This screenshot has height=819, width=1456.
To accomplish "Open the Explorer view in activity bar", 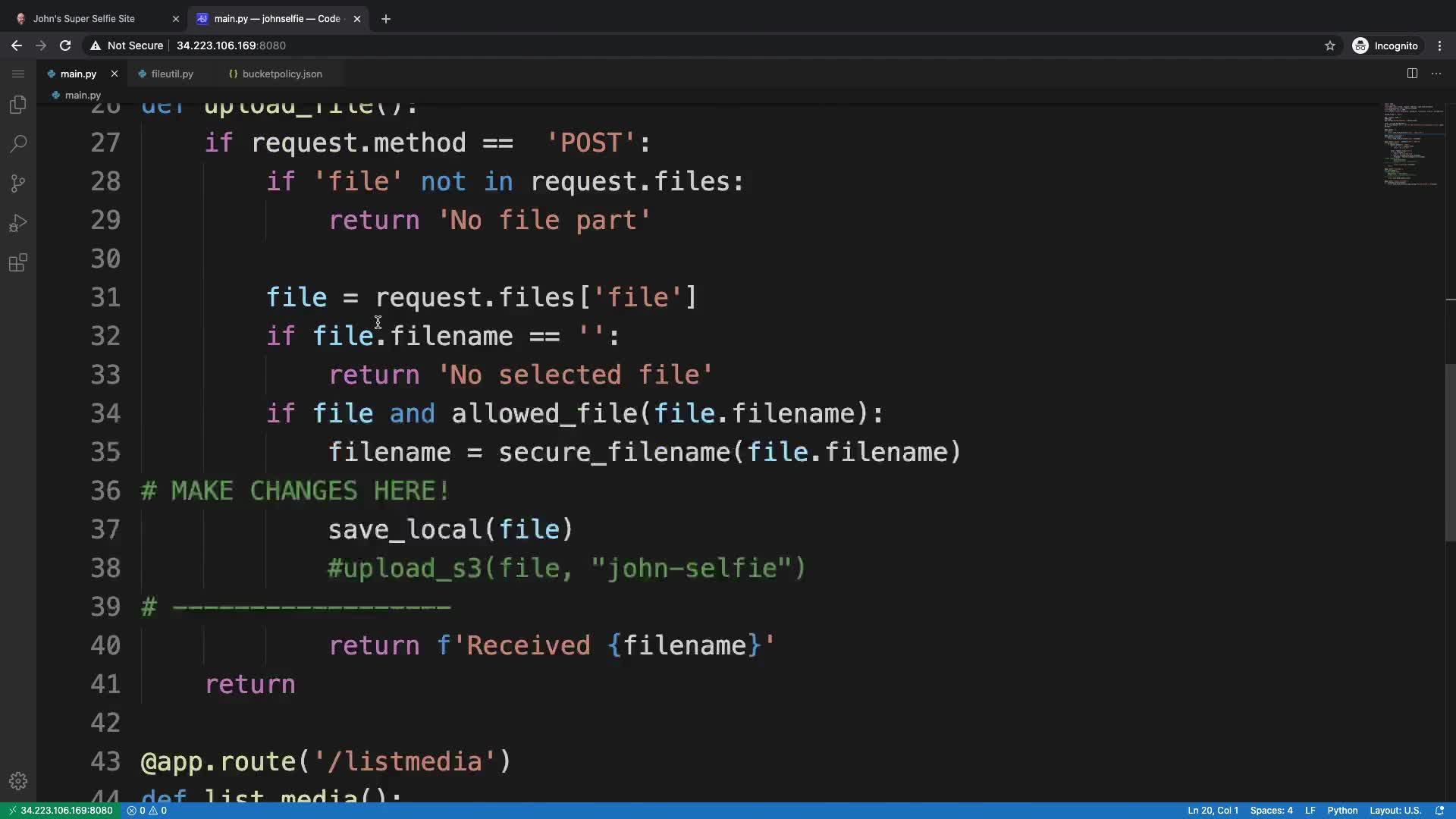I will pos(18,105).
